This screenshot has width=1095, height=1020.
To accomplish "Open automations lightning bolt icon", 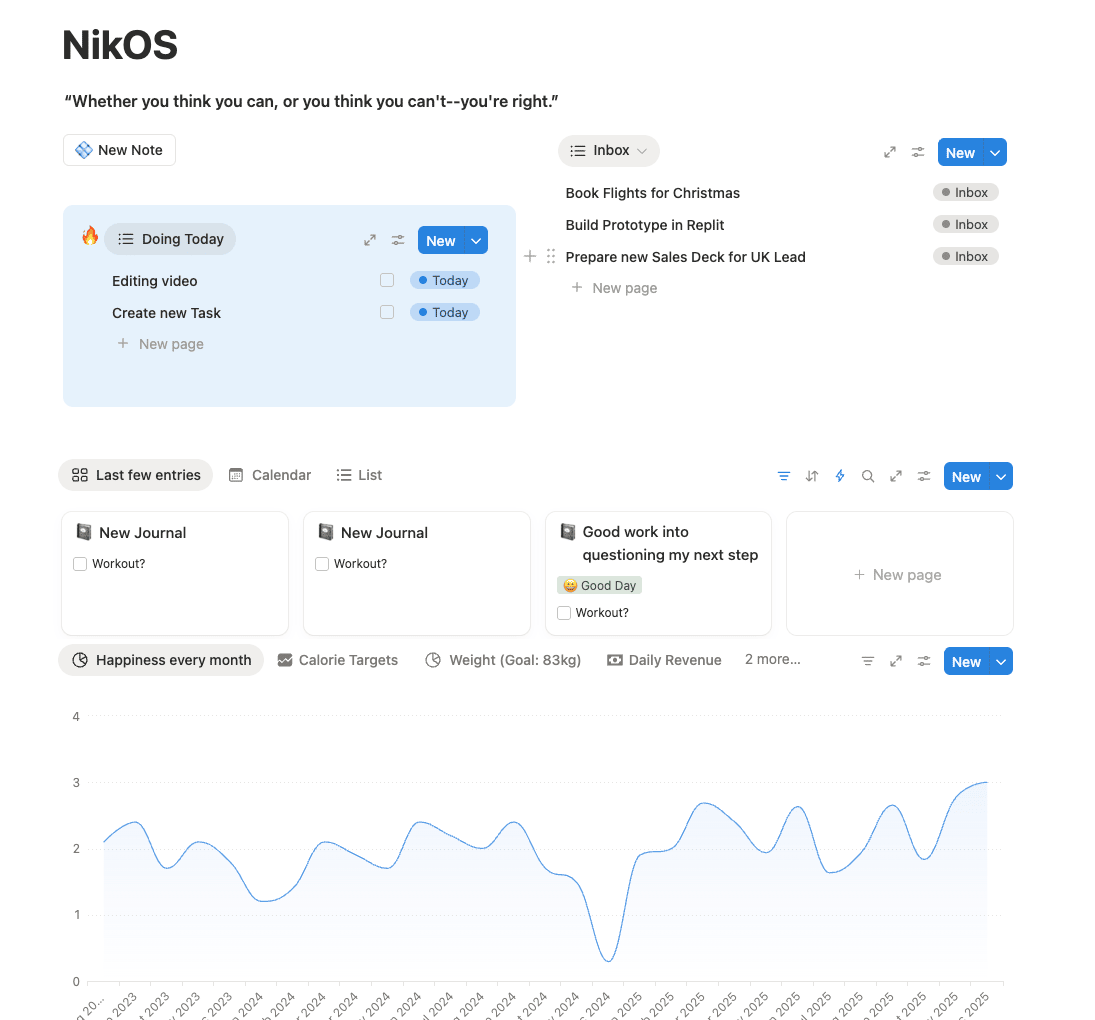I will [x=840, y=476].
